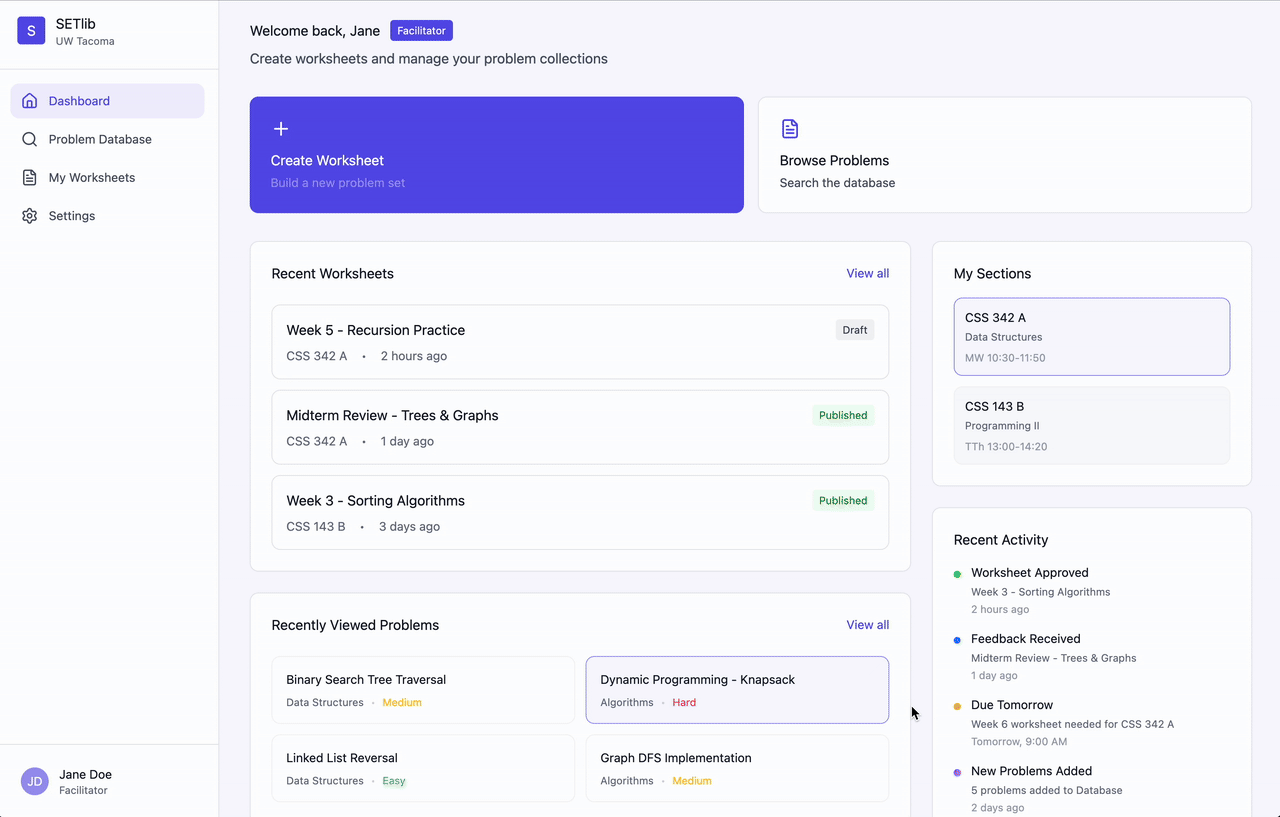Go to My Worksheets in sidebar
The width and height of the screenshot is (1280, 817).
92,178
